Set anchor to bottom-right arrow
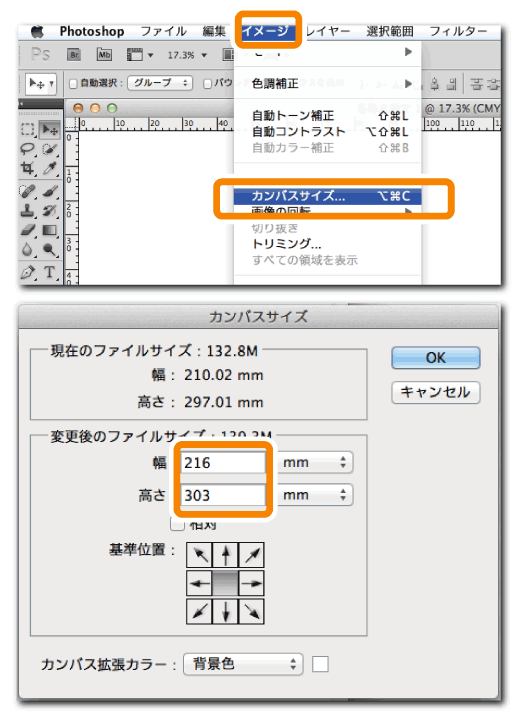This screenshot has height=722, width=525. coord(251,611)
